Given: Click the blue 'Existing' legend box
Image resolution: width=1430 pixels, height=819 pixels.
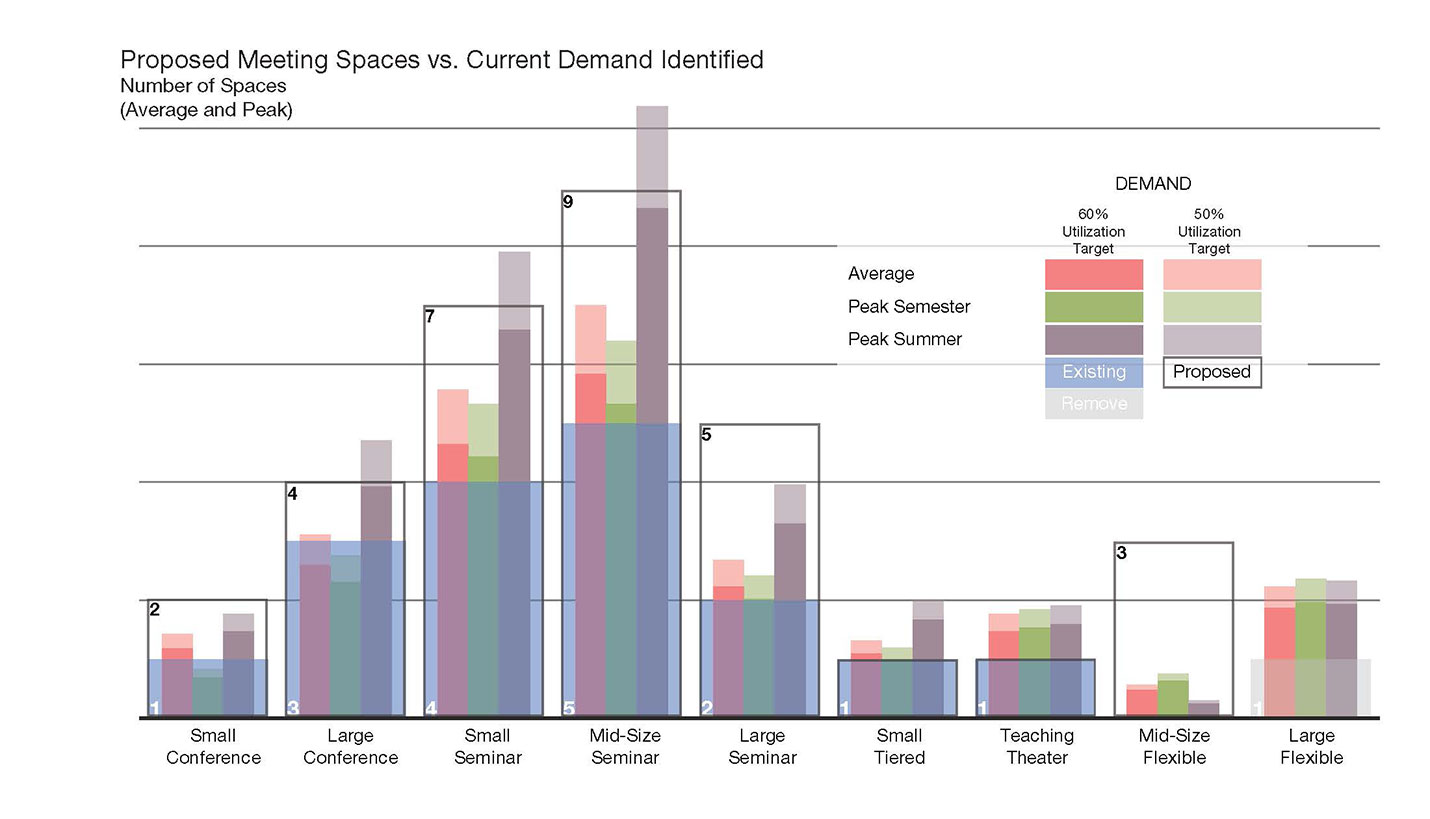Looking at the screenshot, I should [1094, 372].
